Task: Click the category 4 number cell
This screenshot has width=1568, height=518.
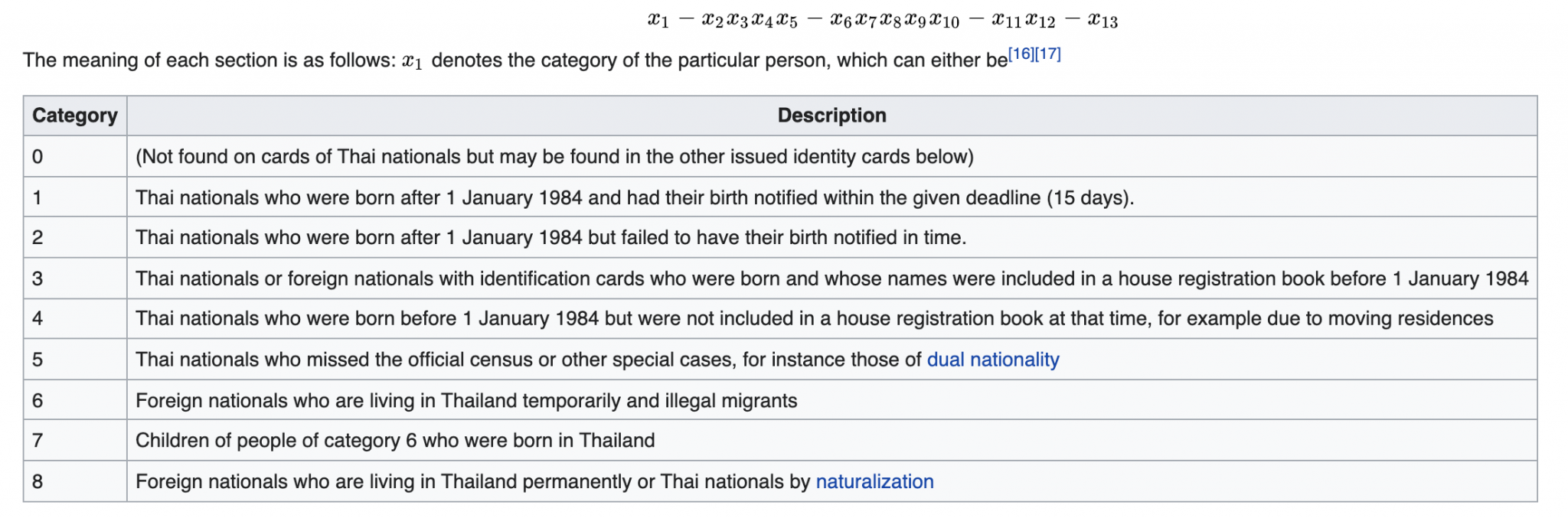Action: pyautogui.click(x=38, y=319)
